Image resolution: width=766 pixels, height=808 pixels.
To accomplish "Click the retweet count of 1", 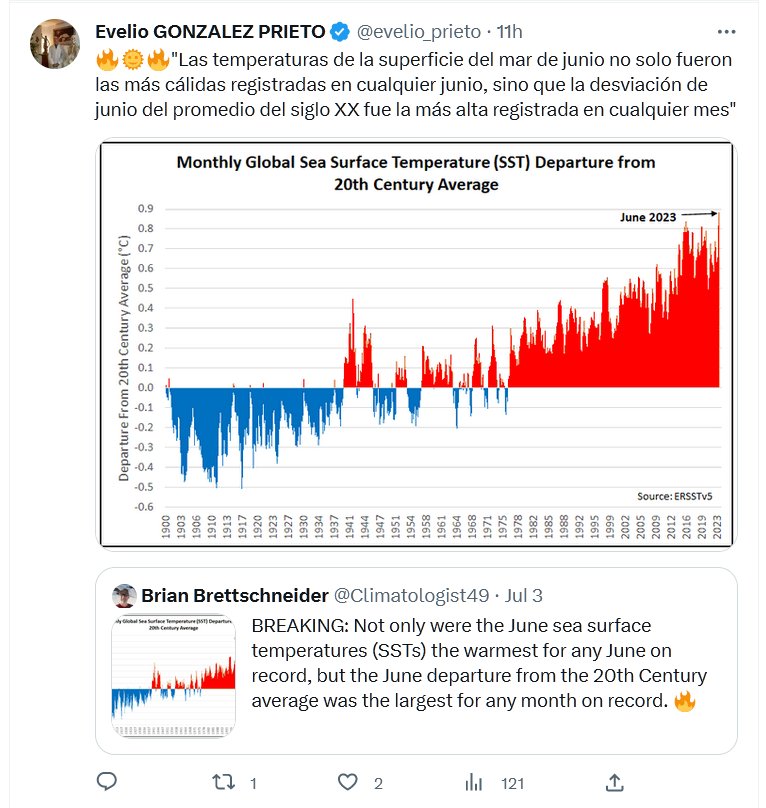I will point(254,783).
